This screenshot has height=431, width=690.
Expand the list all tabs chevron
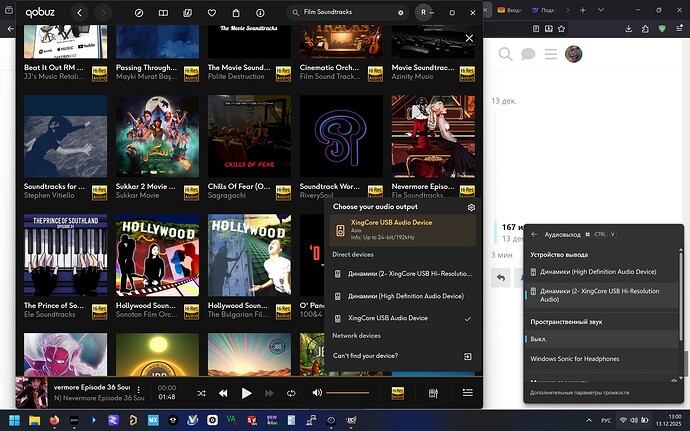(601, 10)
